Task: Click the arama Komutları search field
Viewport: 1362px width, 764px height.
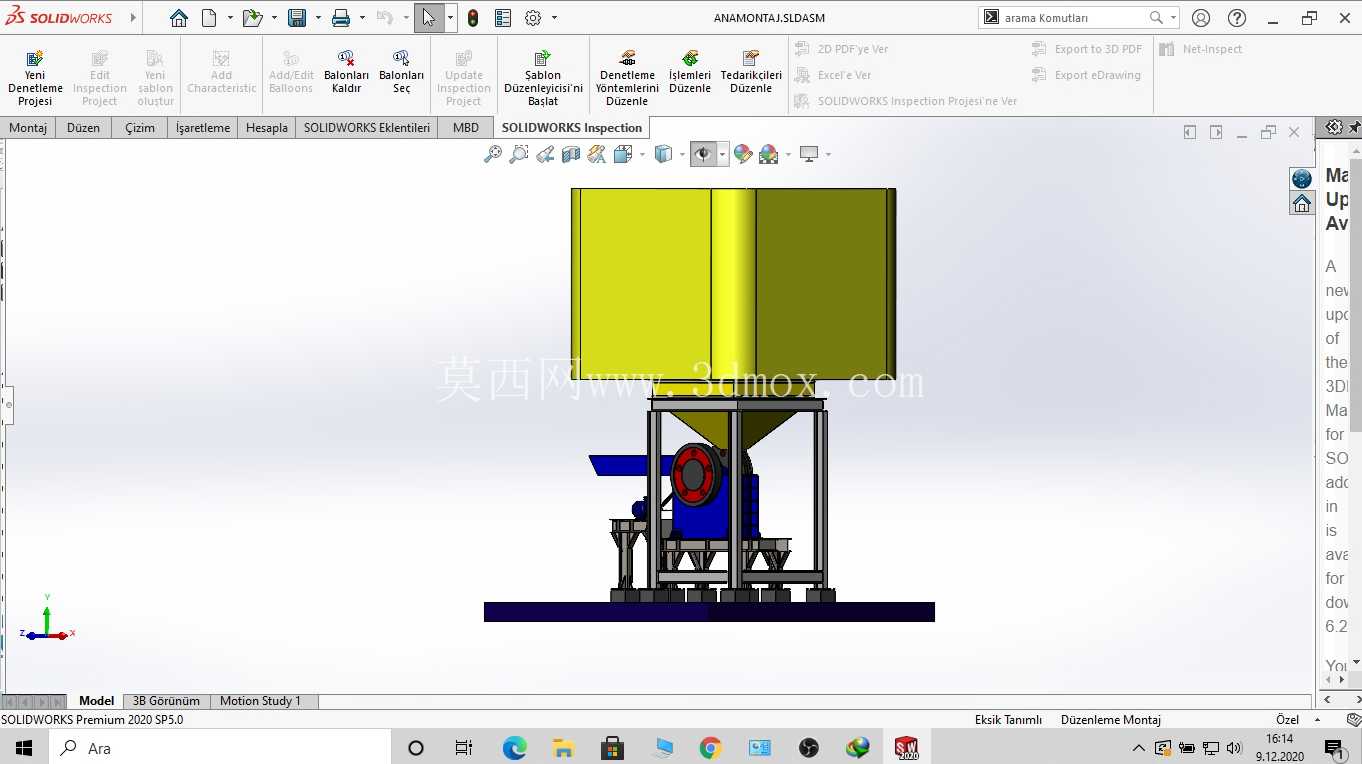Action: click(1073, 18)
